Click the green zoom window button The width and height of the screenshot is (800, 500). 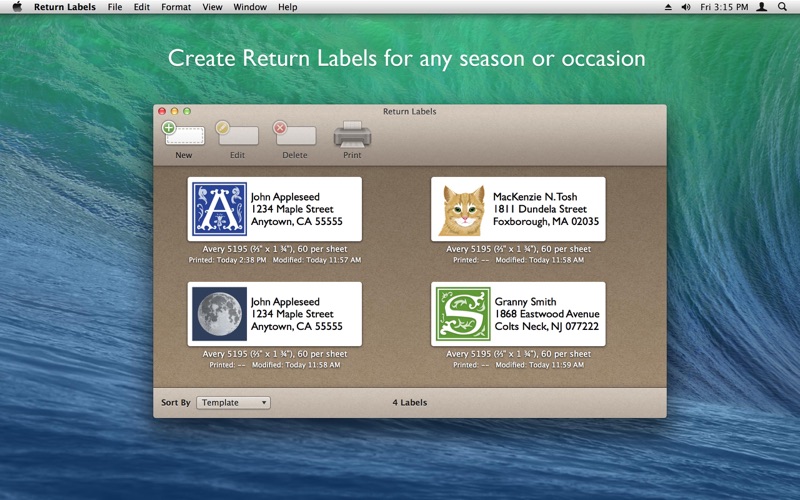[187, 111]
